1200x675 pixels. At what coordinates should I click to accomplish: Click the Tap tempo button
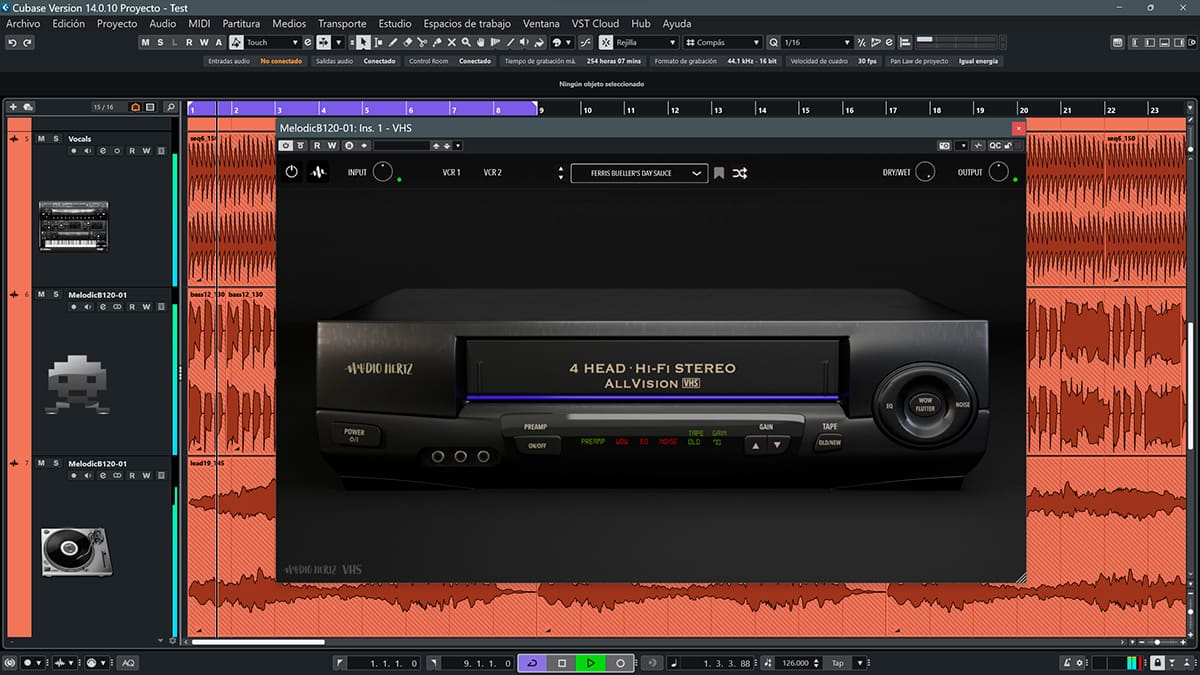pyautogui.click(x=838, y=663)
